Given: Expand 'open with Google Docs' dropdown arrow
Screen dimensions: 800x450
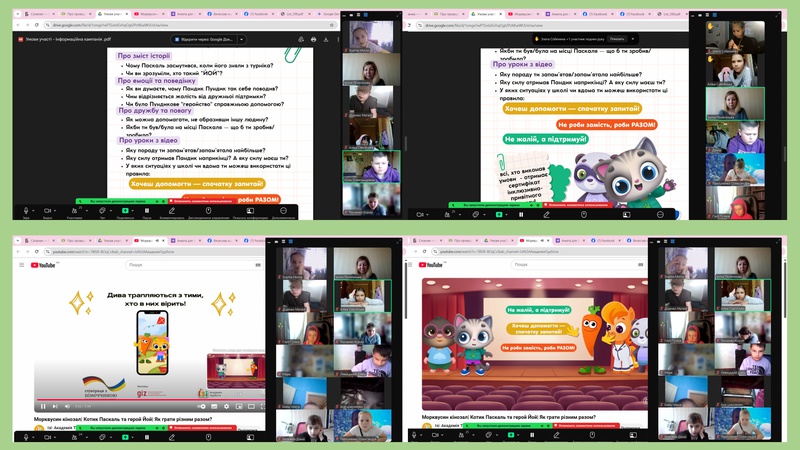Looking at the screenshot, I should (242, 39).
